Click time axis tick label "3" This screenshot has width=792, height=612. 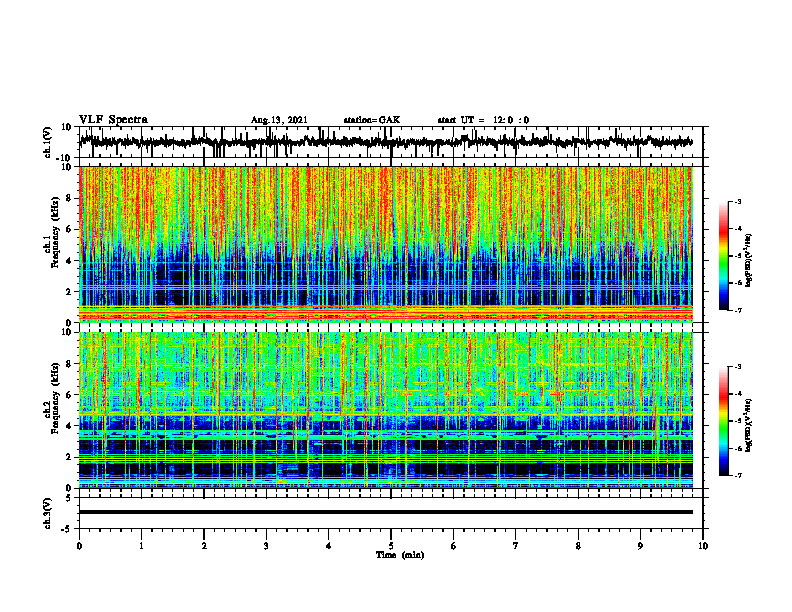tap(266, 546)
